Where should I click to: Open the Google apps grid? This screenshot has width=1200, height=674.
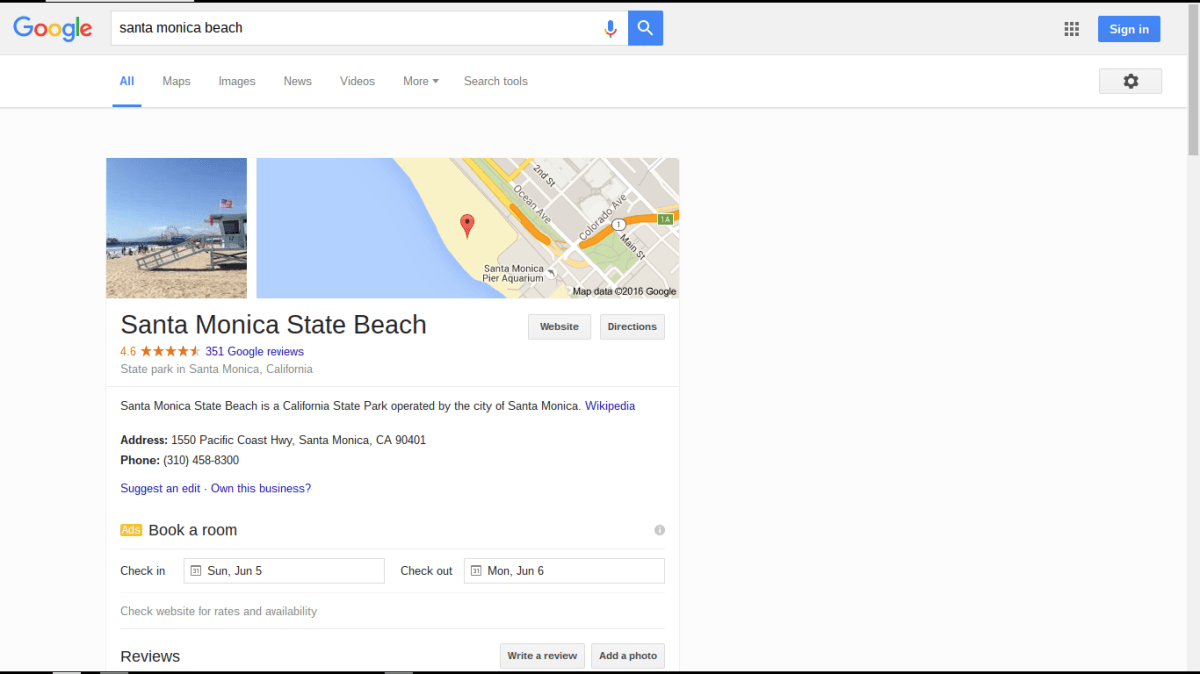pyautogui.click(x=1071, y=29)
